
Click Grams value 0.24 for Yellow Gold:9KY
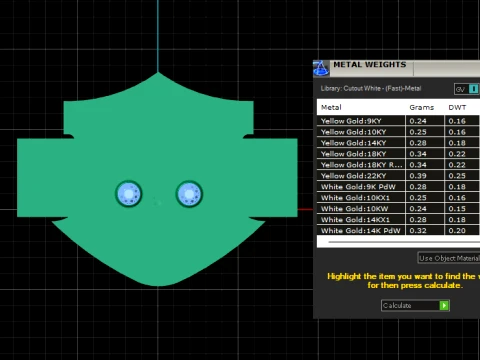418,121
